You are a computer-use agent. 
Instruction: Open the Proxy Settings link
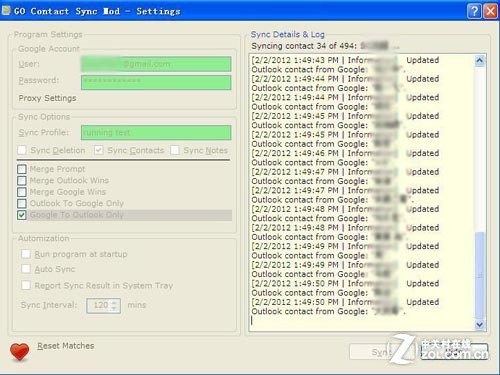coord(47,98)
